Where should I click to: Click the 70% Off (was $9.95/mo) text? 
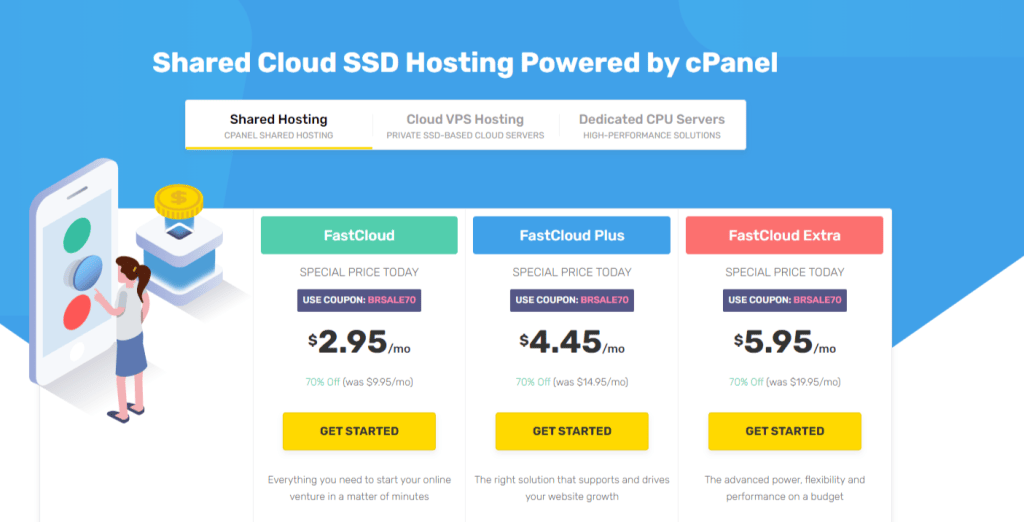point(359,382)
